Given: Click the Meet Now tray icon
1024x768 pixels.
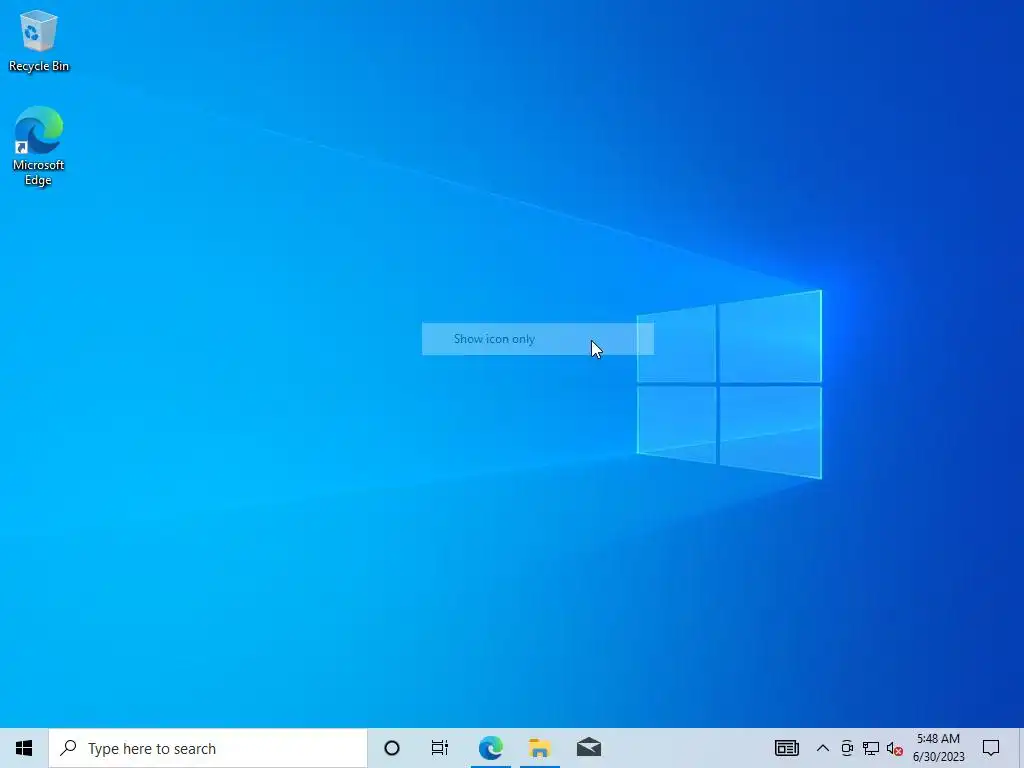Looking at the screenshot, I should coord(847,748).
